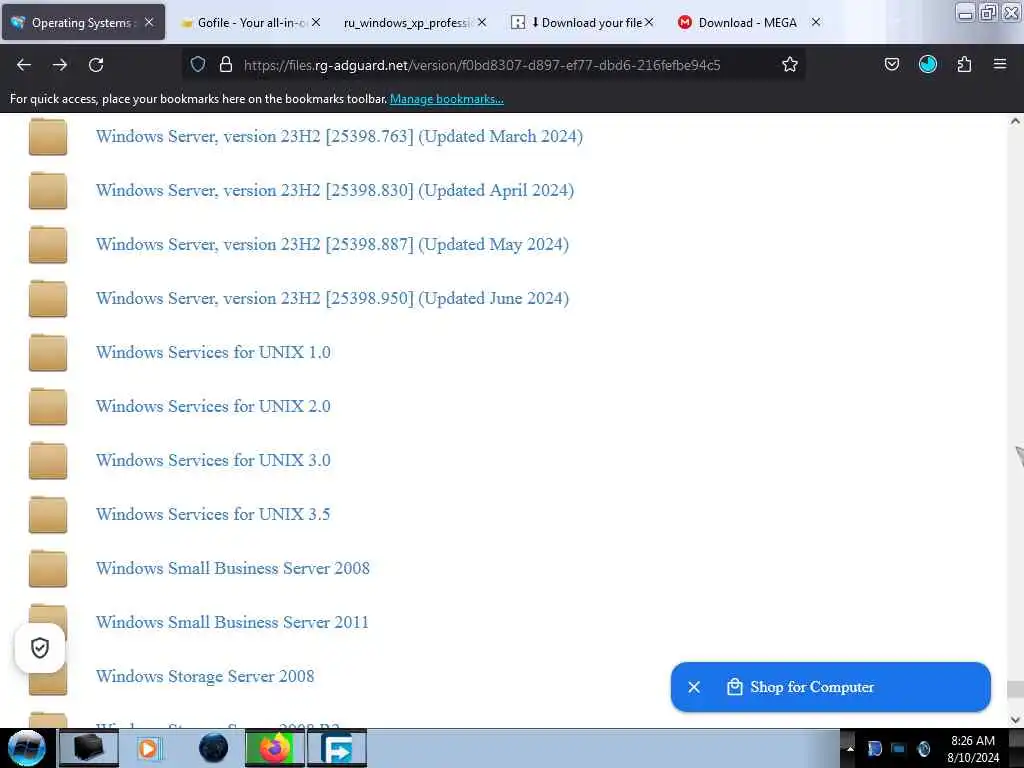Close the Gofile tab

pos(316,22)
